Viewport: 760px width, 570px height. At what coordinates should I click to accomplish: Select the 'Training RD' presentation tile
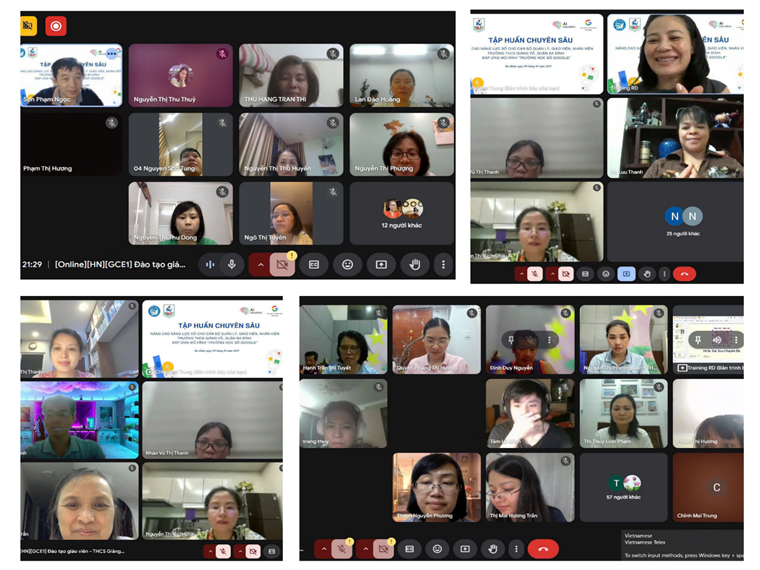707,339
